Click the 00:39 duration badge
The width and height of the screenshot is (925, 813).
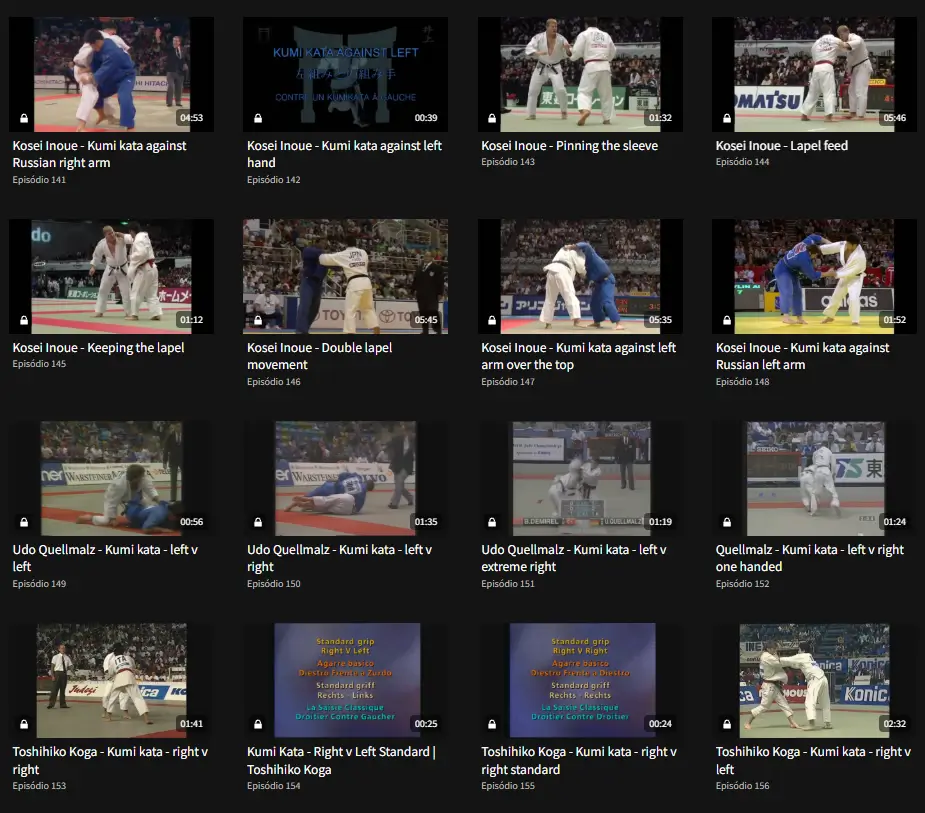point(426,118)
